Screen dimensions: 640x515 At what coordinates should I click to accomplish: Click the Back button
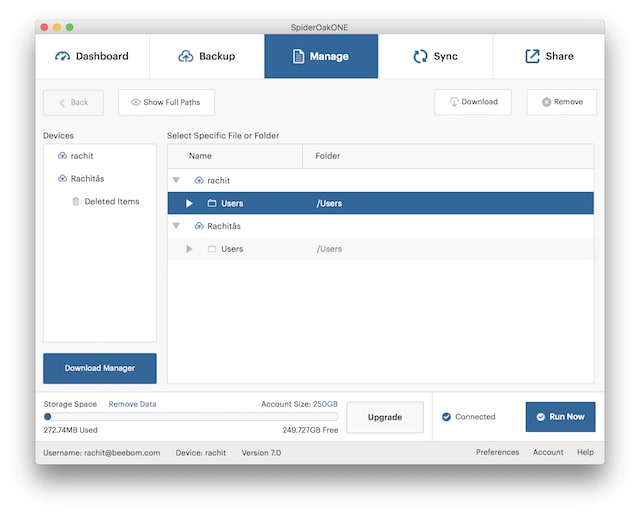pos(73,102)
